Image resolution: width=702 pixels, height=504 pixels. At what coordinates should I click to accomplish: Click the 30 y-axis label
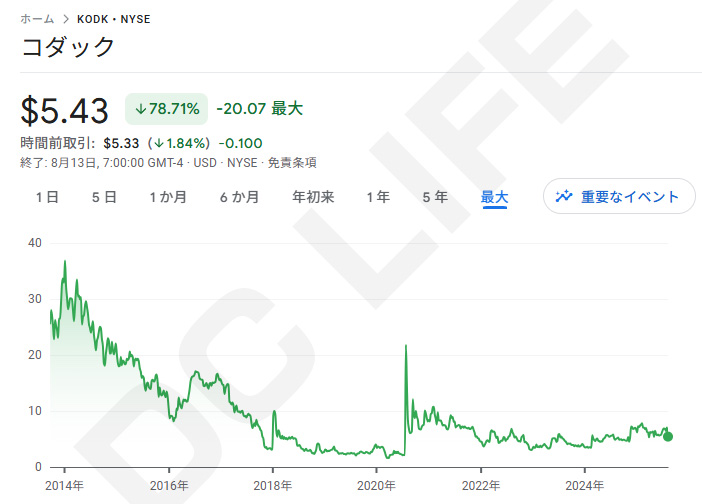click(x=35, y=299)
